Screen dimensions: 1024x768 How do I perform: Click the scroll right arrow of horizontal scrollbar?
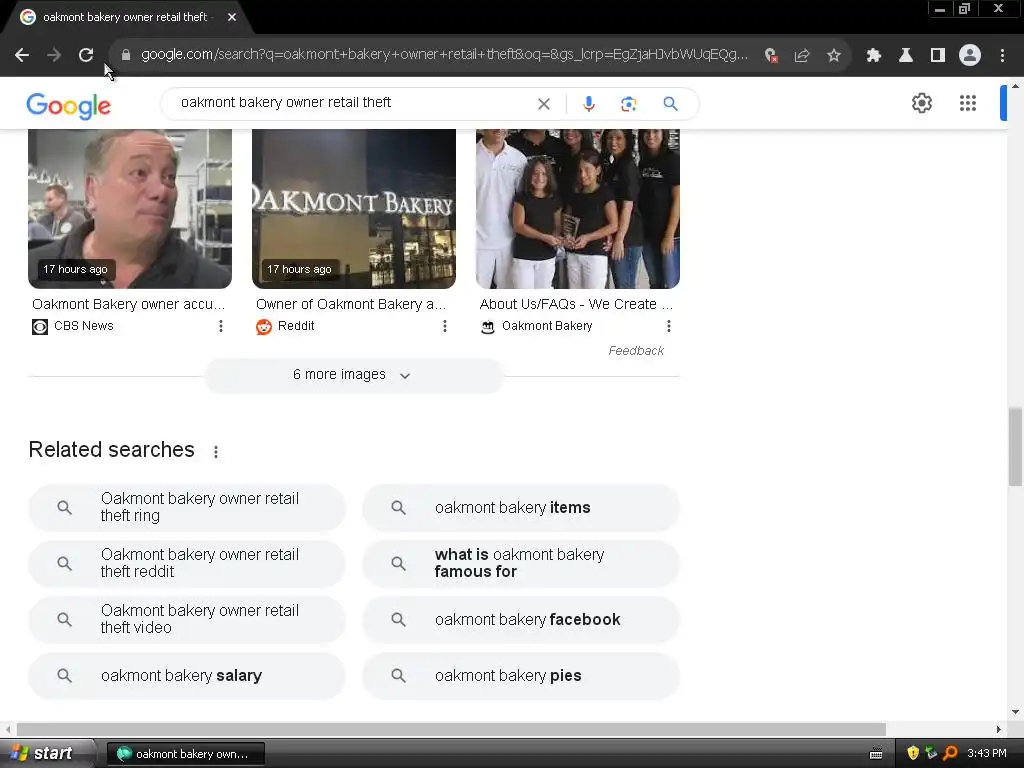[x=999, y=729]
